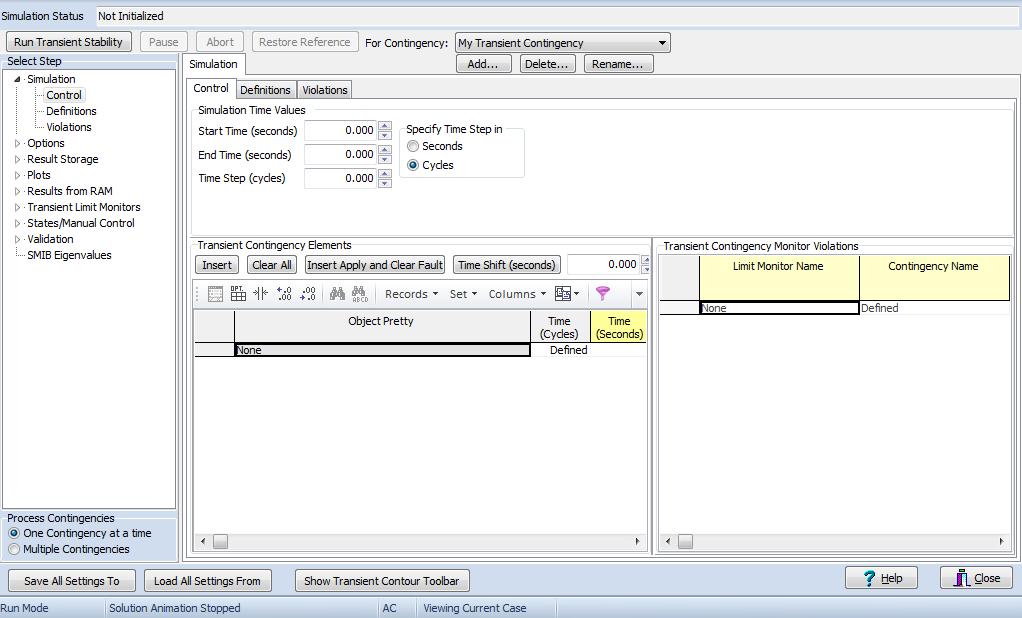
Task: Select the Simulation top tab
Action: tap(213, 64)
